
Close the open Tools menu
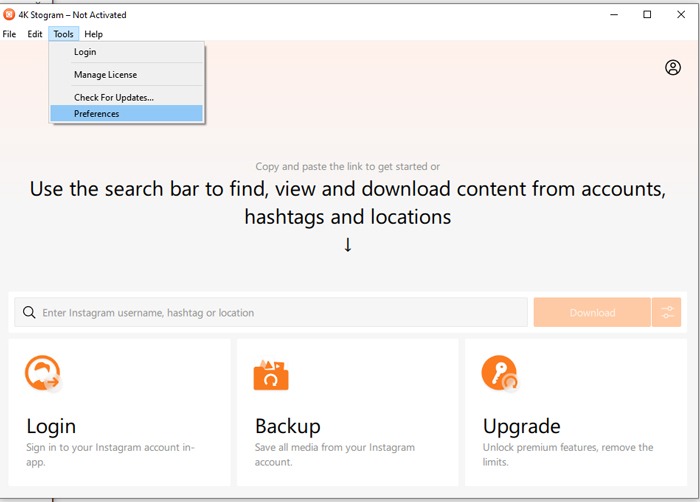[x=63, y=34]
